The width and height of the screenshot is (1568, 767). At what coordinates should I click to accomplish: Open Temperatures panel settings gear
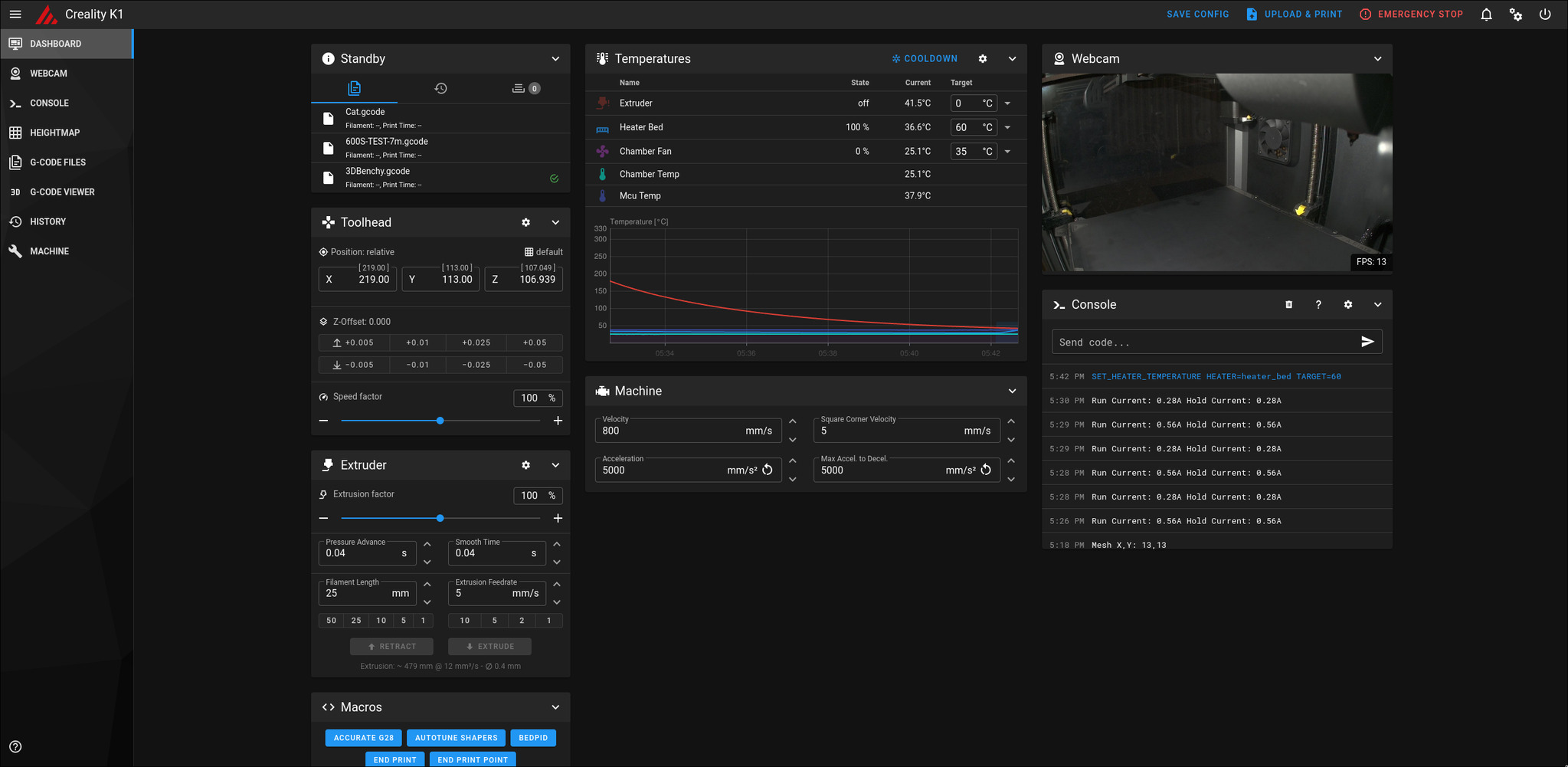[x=983, y=59]
